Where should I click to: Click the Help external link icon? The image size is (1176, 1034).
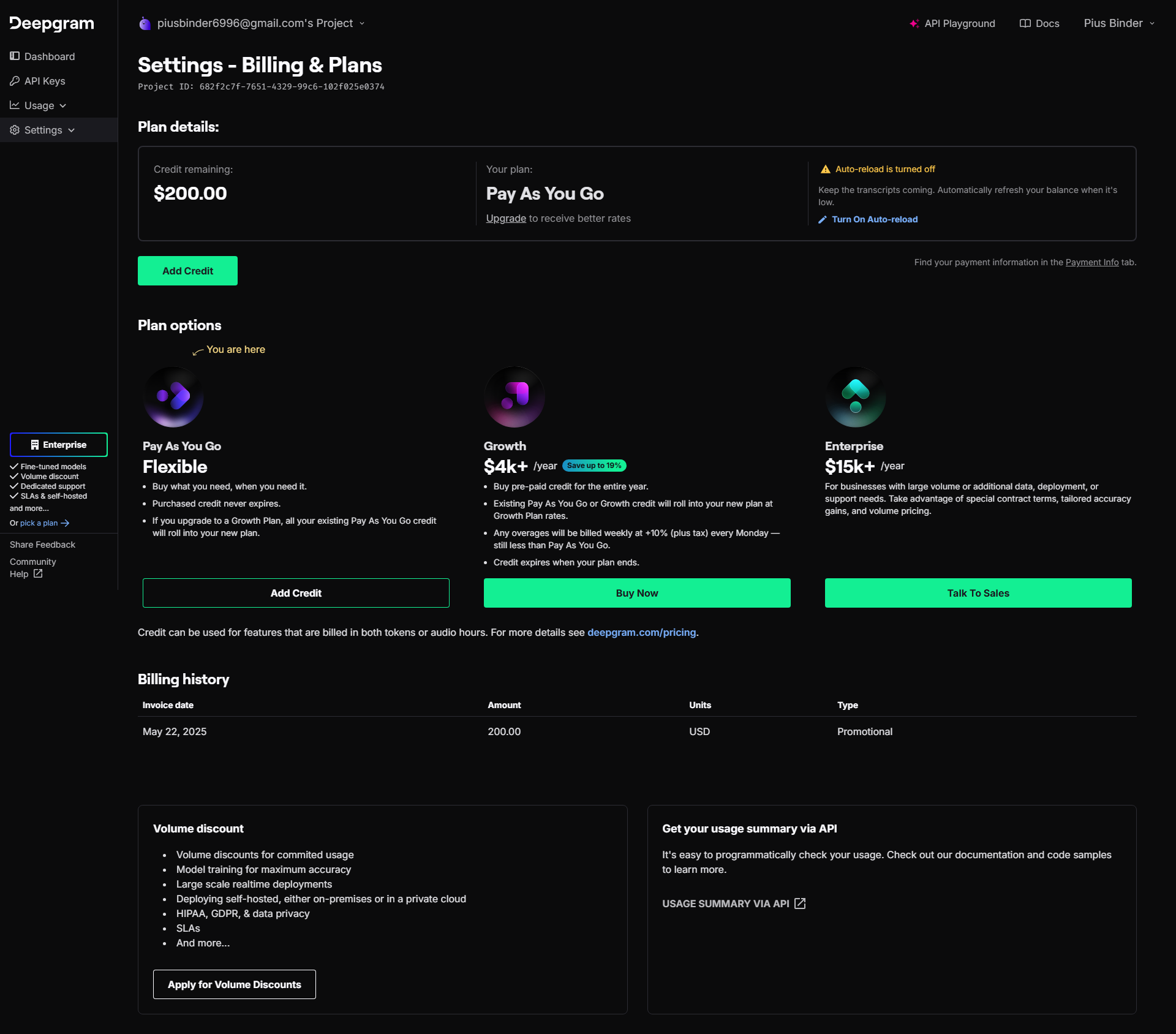click(x=38, y=574)
